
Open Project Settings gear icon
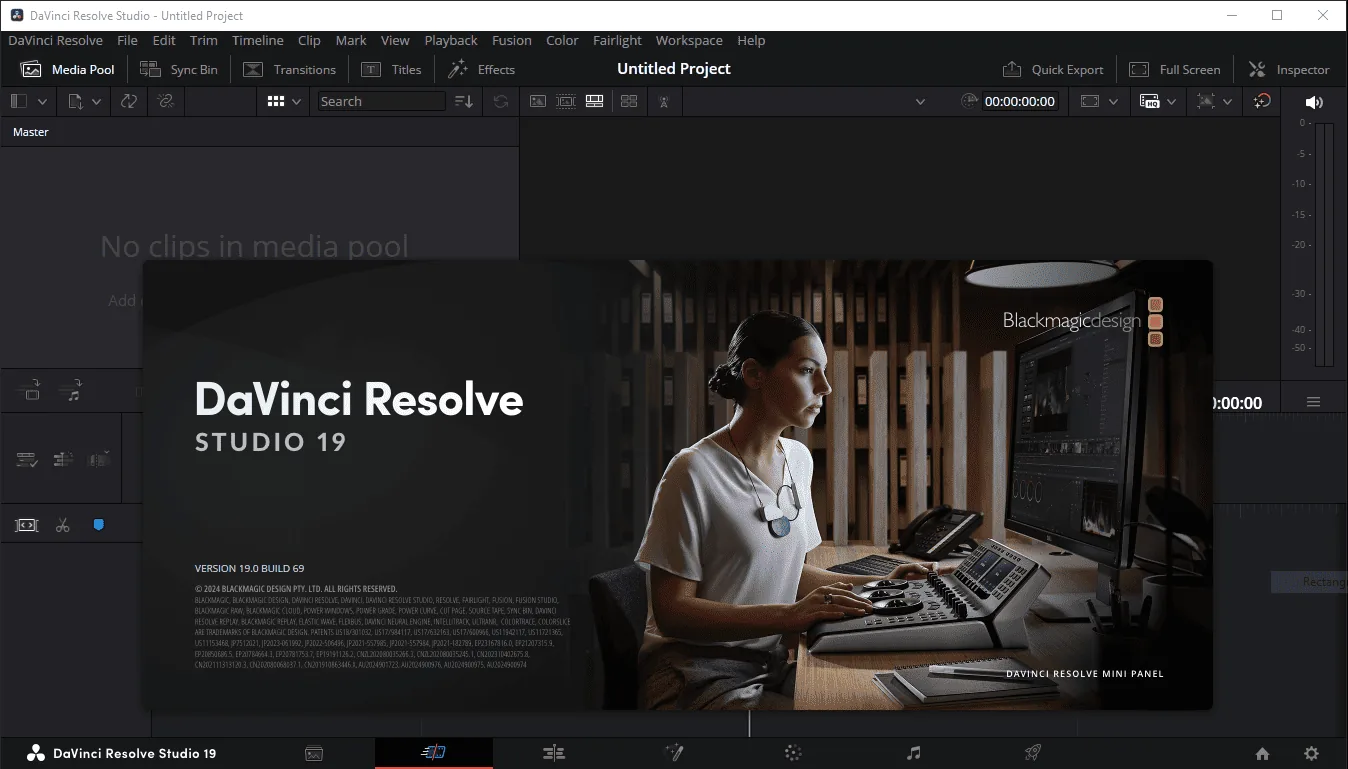[x=1312, y=754]
